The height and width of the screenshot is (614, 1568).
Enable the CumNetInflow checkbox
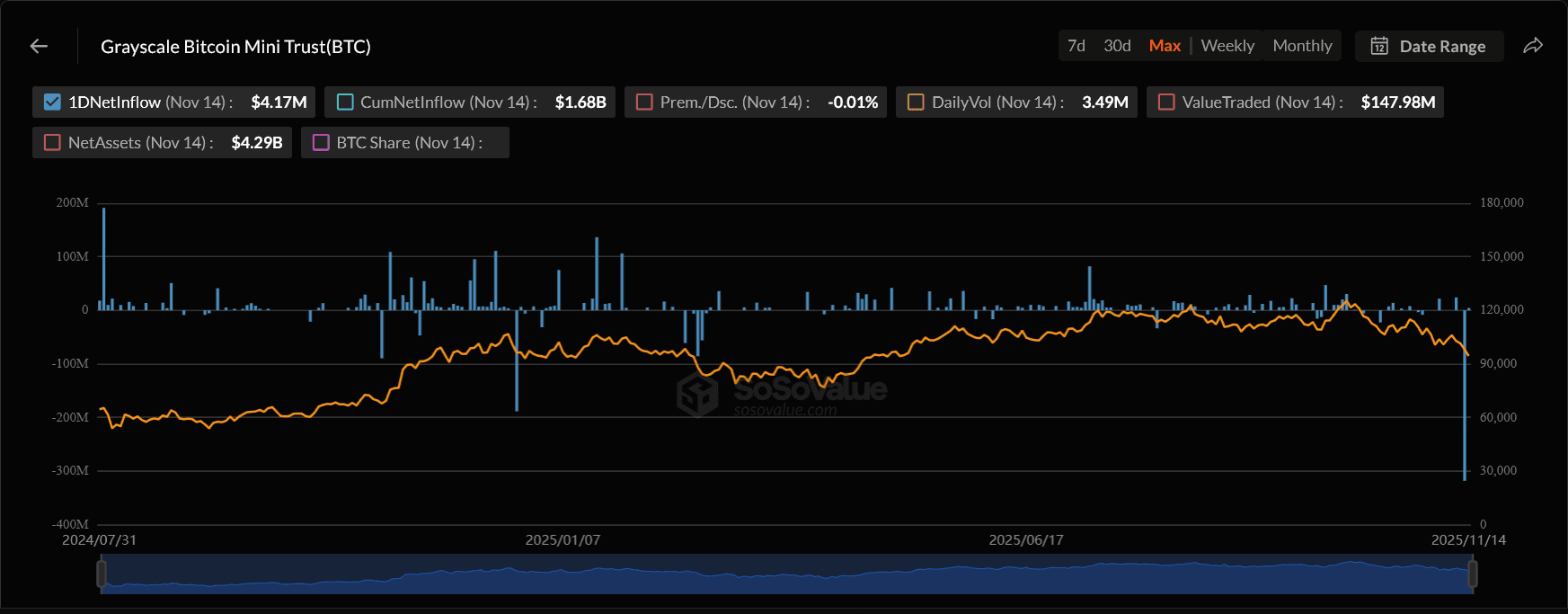pos(345,102)
